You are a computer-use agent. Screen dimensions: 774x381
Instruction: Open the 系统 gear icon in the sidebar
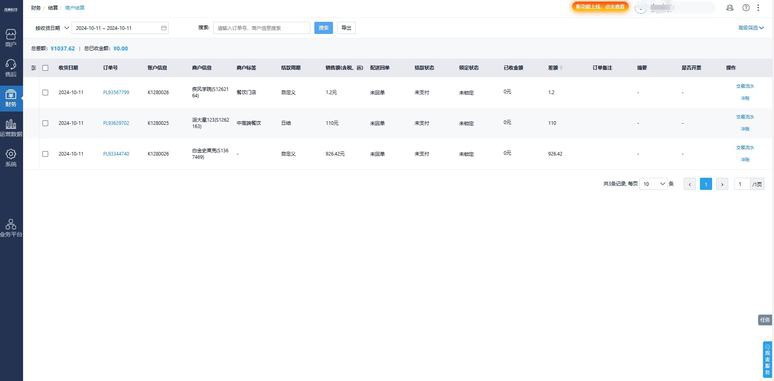(x=11, y=157)
